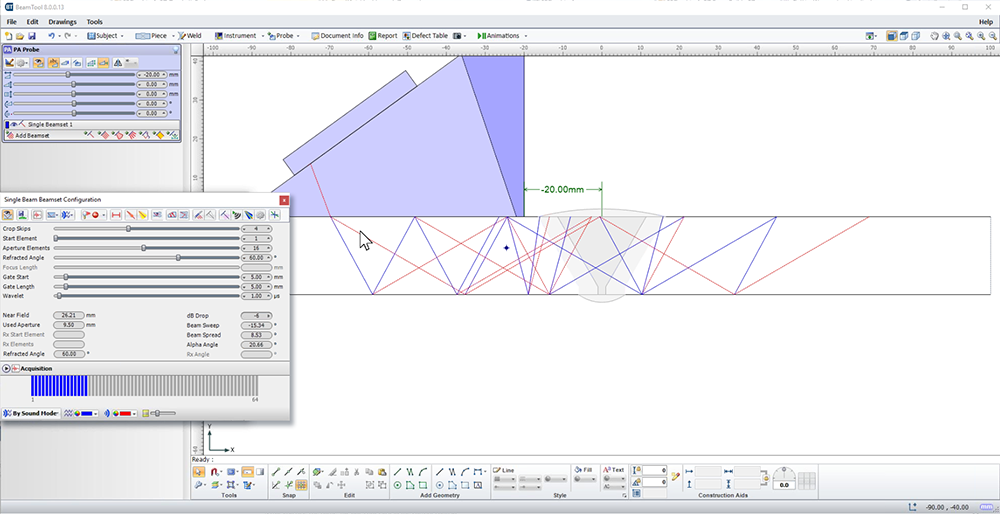Image resolution: width=1000 pixels, height=514 pixels.
Task: Toggle the By Sound Mode button
Action: coord(30,413)
